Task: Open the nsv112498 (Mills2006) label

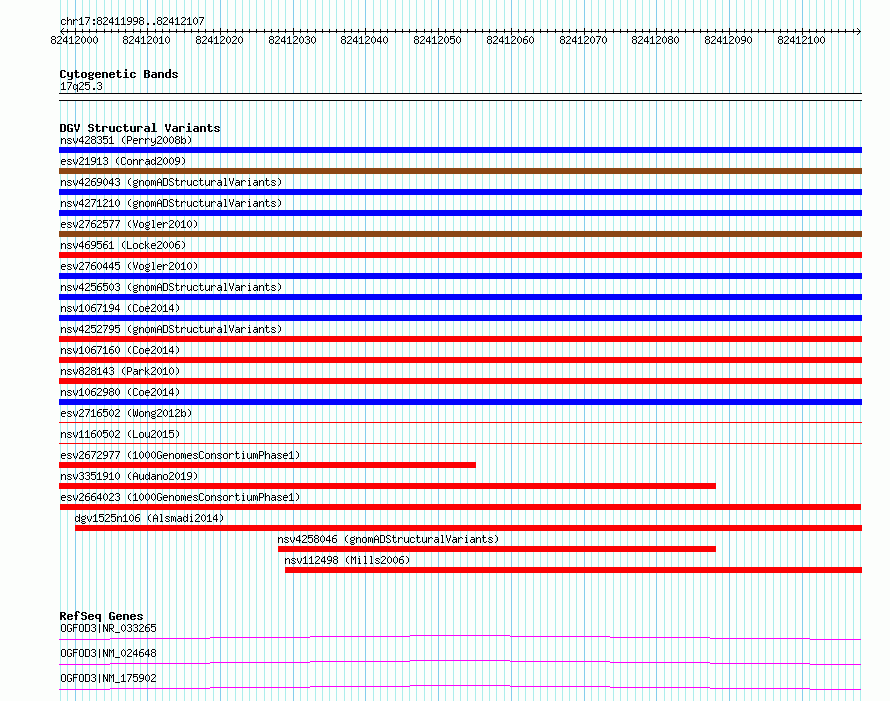Action: [x=347, y=560]
